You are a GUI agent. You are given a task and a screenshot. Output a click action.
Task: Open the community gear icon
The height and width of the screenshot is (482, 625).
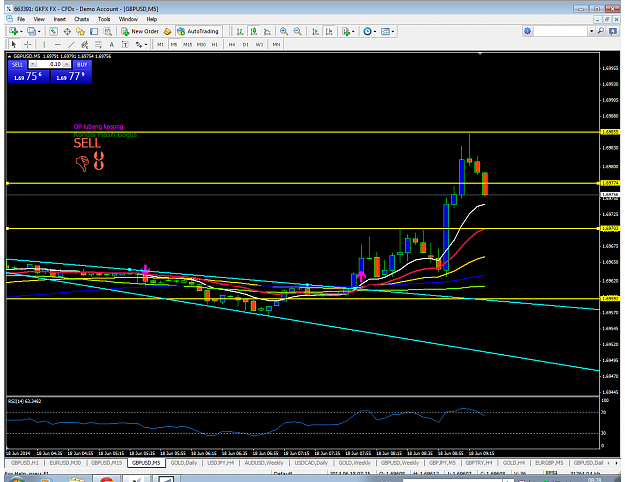(527, 31)
